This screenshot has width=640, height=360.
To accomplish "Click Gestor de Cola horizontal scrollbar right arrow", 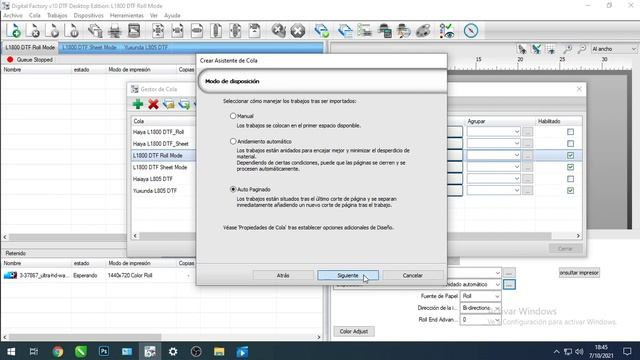I will coord(578,236).
